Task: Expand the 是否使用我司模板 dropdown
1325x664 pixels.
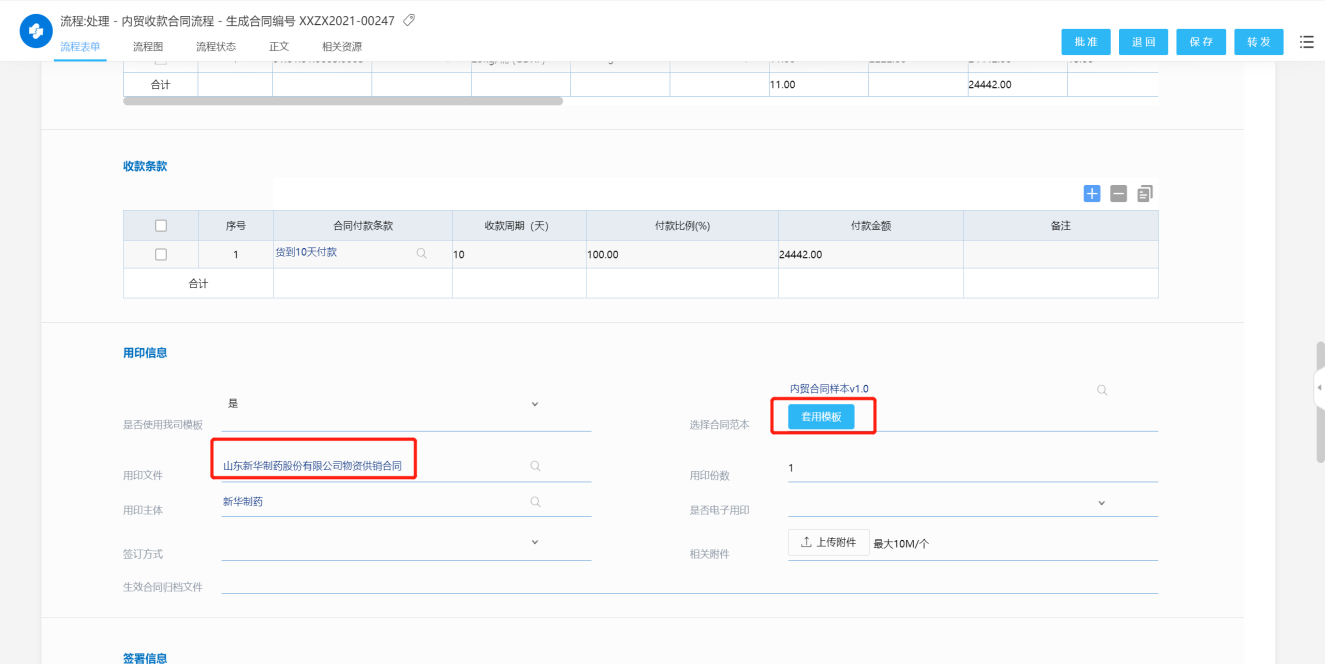Action: point(534,404)
